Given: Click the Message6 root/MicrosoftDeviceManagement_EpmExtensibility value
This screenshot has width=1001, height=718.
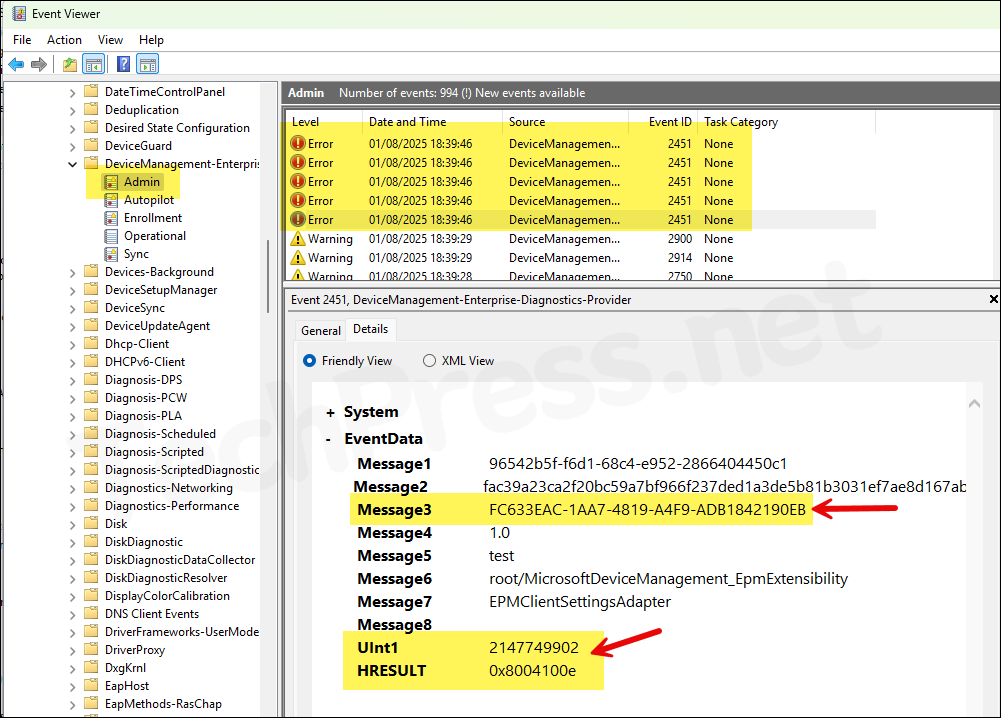Looking at the screenshot, I should click(668, 579).
